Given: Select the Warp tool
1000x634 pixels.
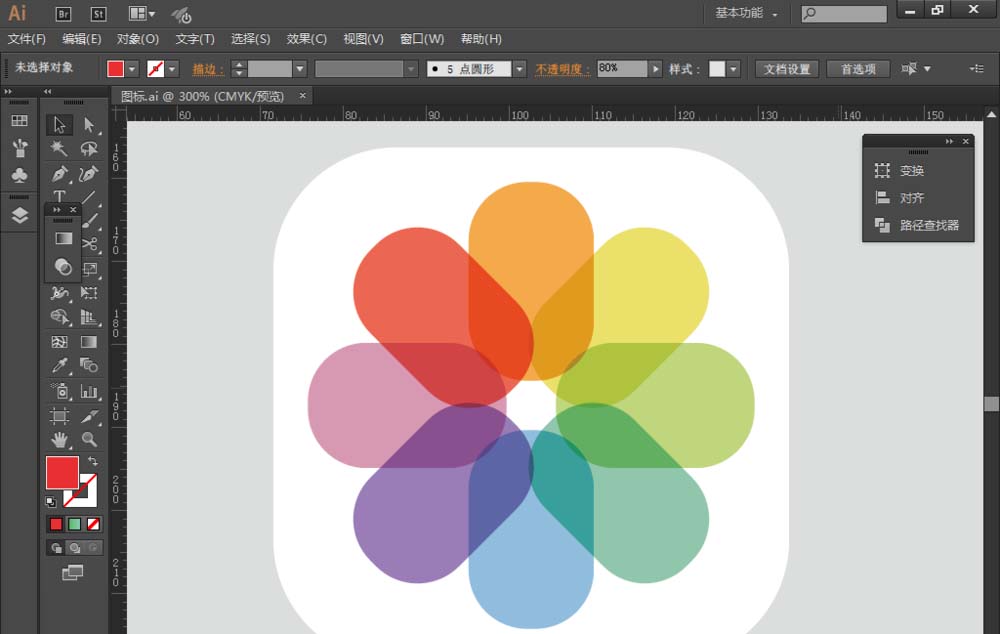Looking at the screenshot, I should tap(59, 293).
